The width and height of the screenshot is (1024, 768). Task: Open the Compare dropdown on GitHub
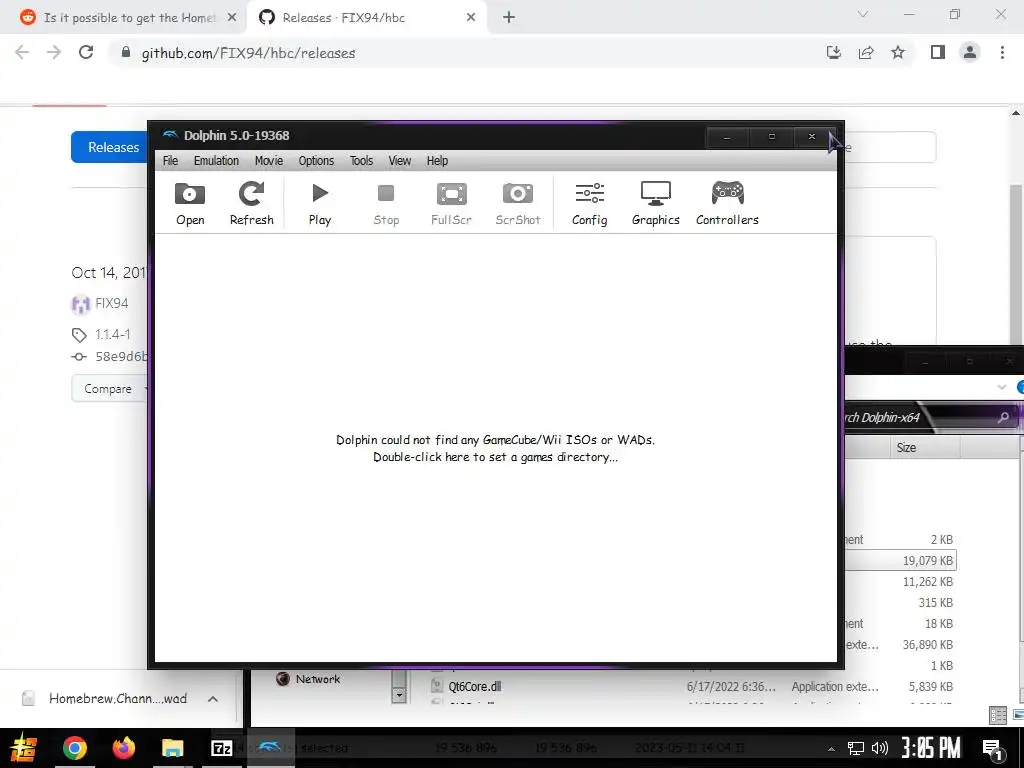(110, 389)
